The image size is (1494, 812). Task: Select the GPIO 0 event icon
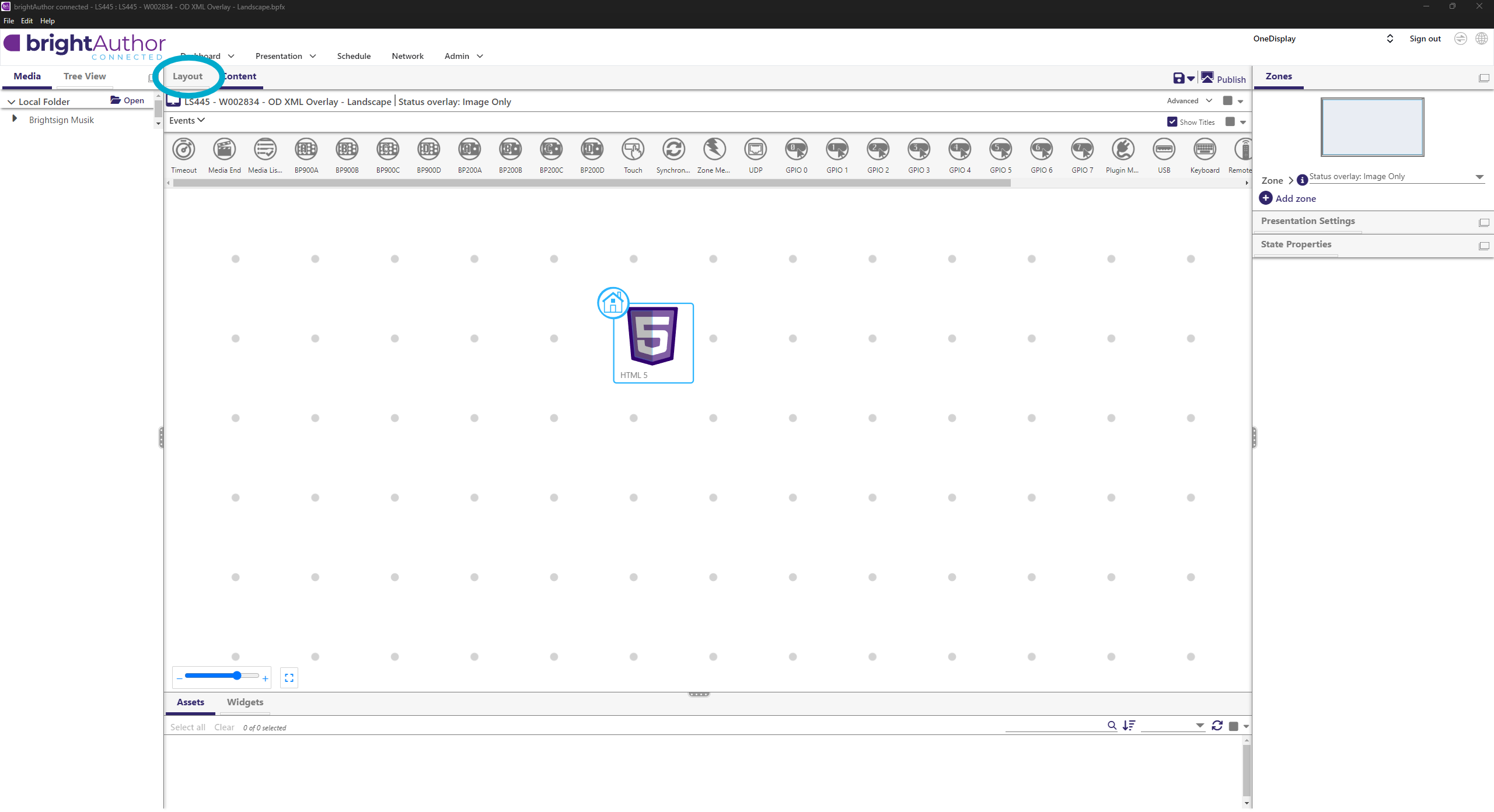tap(796, 150)
